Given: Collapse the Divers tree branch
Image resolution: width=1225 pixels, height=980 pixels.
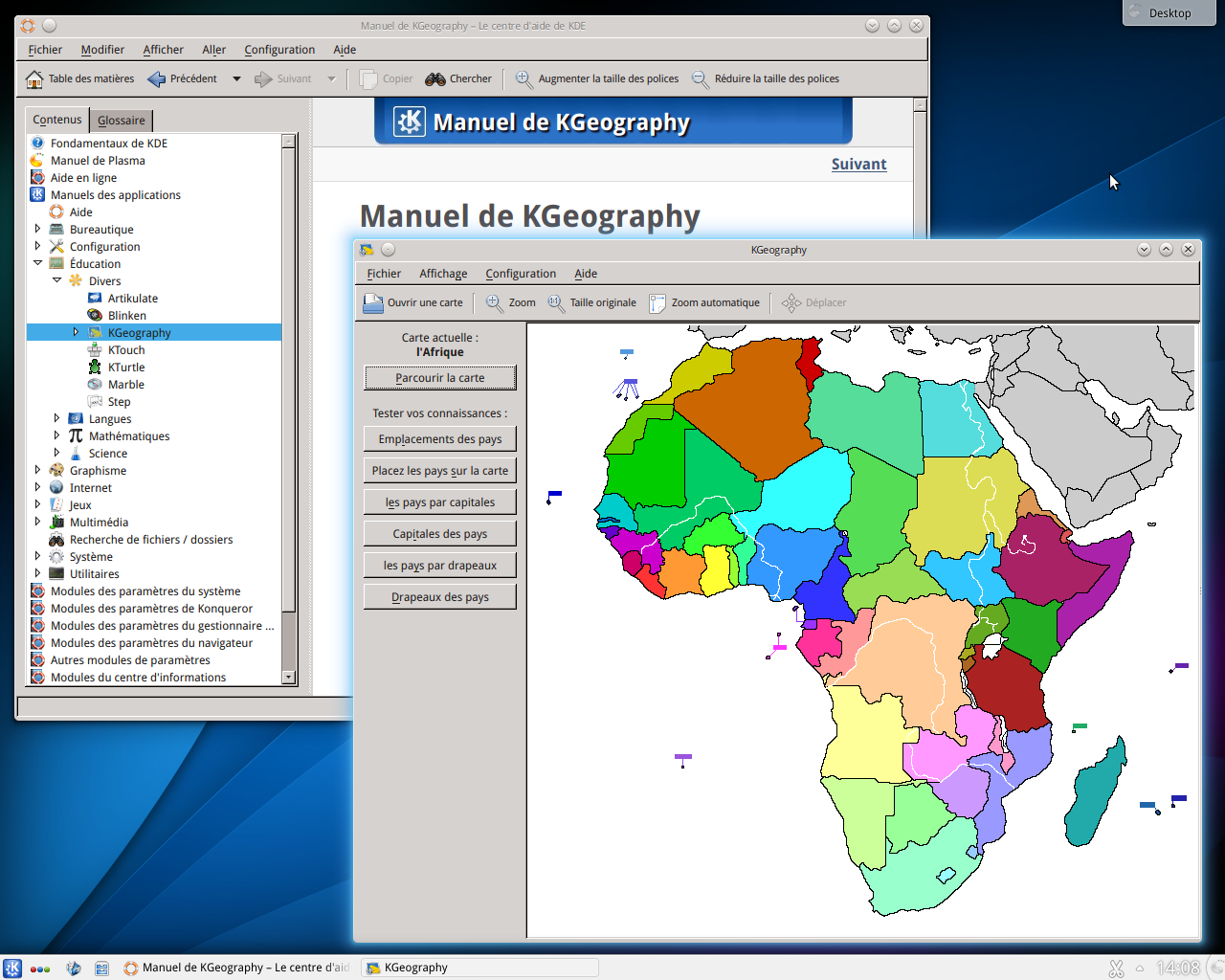Looking at the screenshot, I should pos(56,280).
